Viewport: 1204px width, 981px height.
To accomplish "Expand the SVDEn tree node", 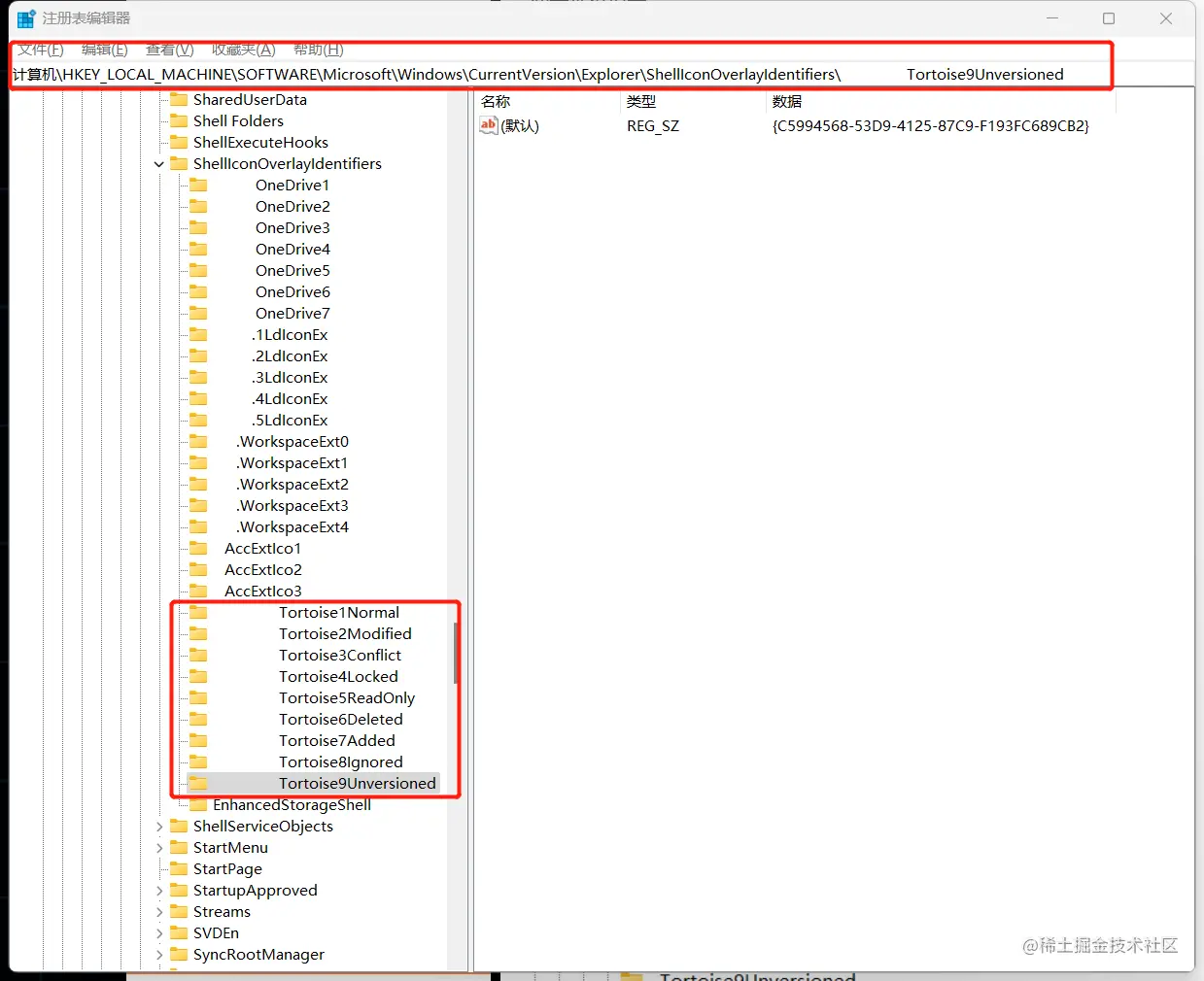I will coord(159,933).
